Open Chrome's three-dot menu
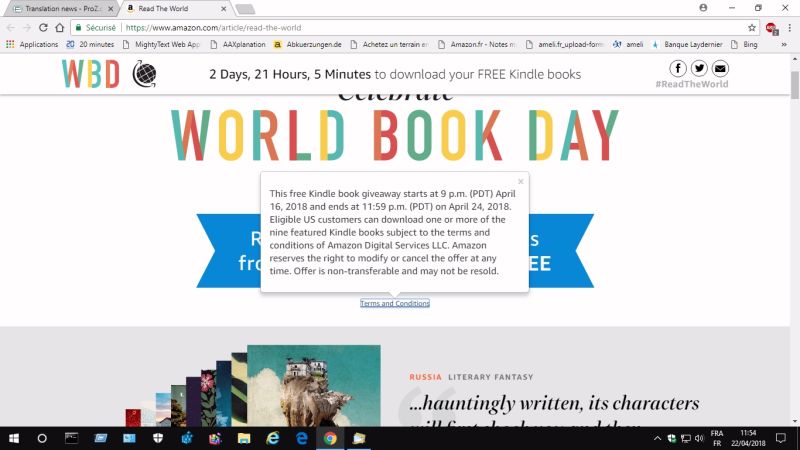Viewport: 800px width, 450px height. click(x=789, y=28)
